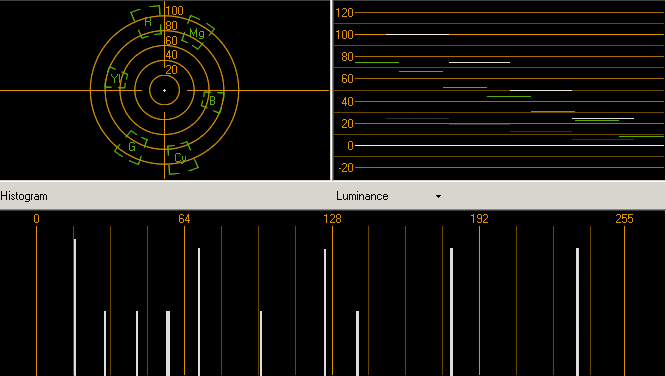Click the 0 label on histogram axis
This screenshot has height=376, width=666.
click(37, 219)
